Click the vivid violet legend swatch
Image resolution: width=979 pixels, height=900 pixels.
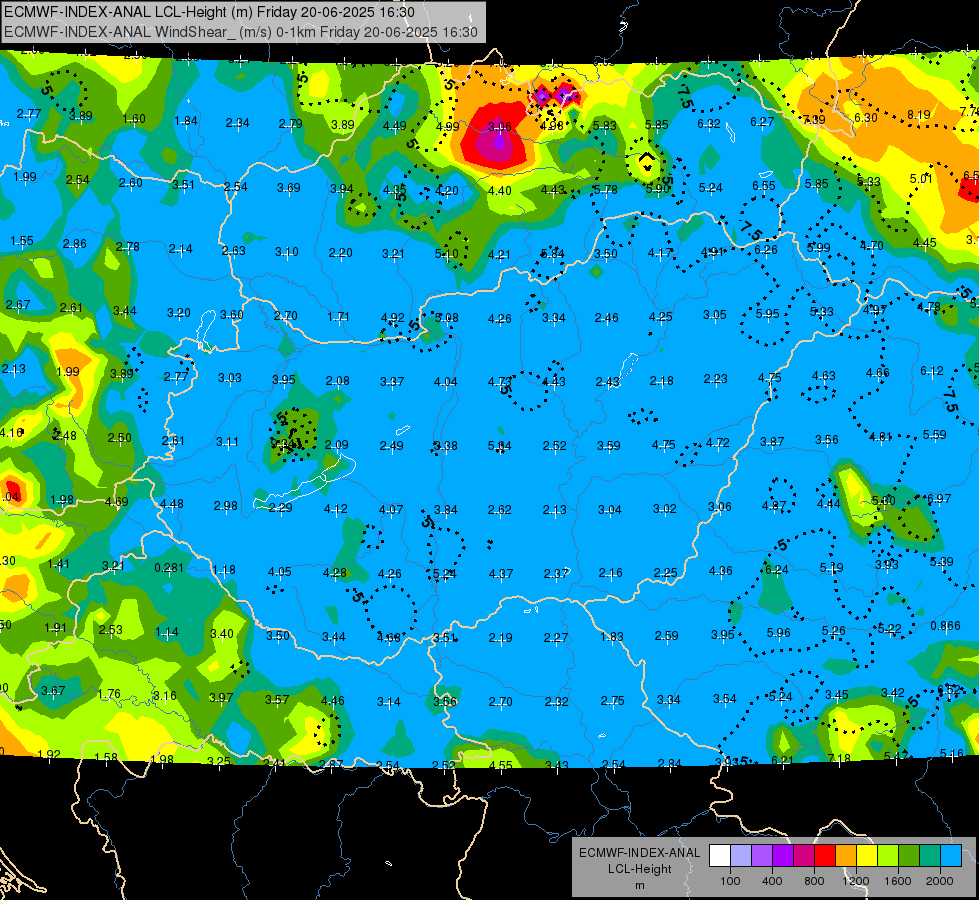tap(783, 856)
